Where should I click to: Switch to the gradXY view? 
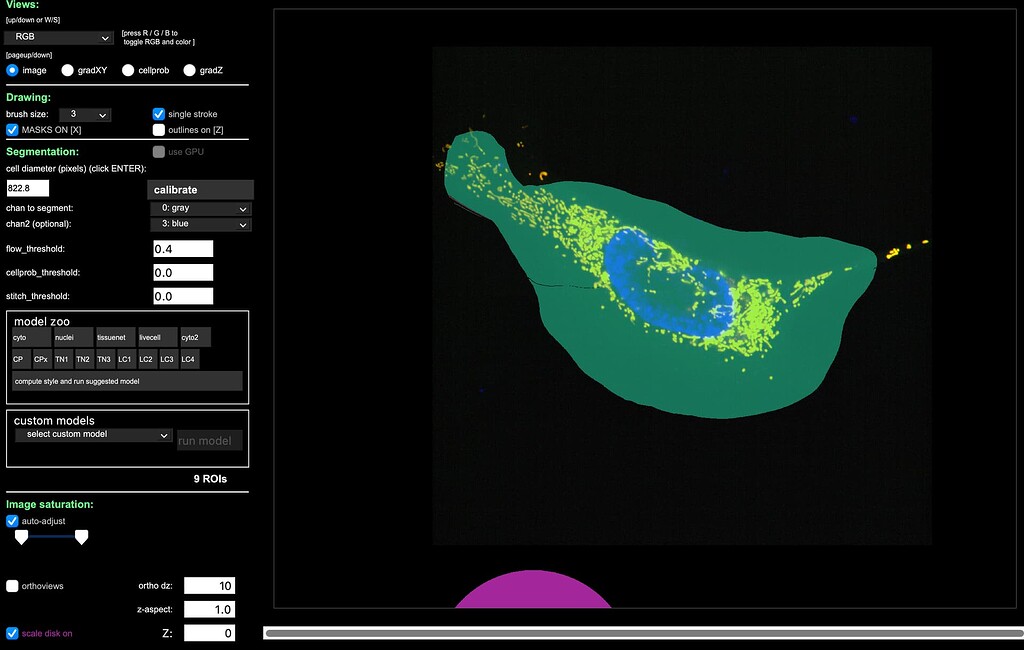tap(67, 70)
